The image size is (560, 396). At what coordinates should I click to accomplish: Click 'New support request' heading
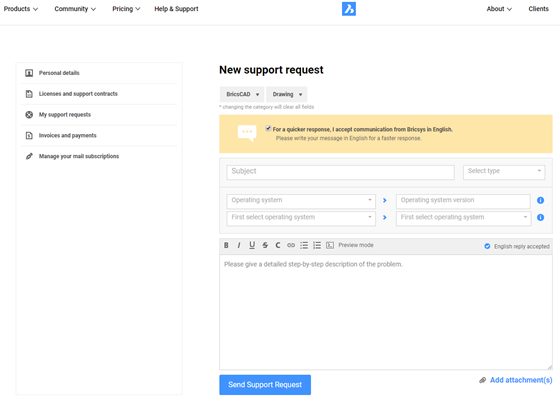coord(271,70)
